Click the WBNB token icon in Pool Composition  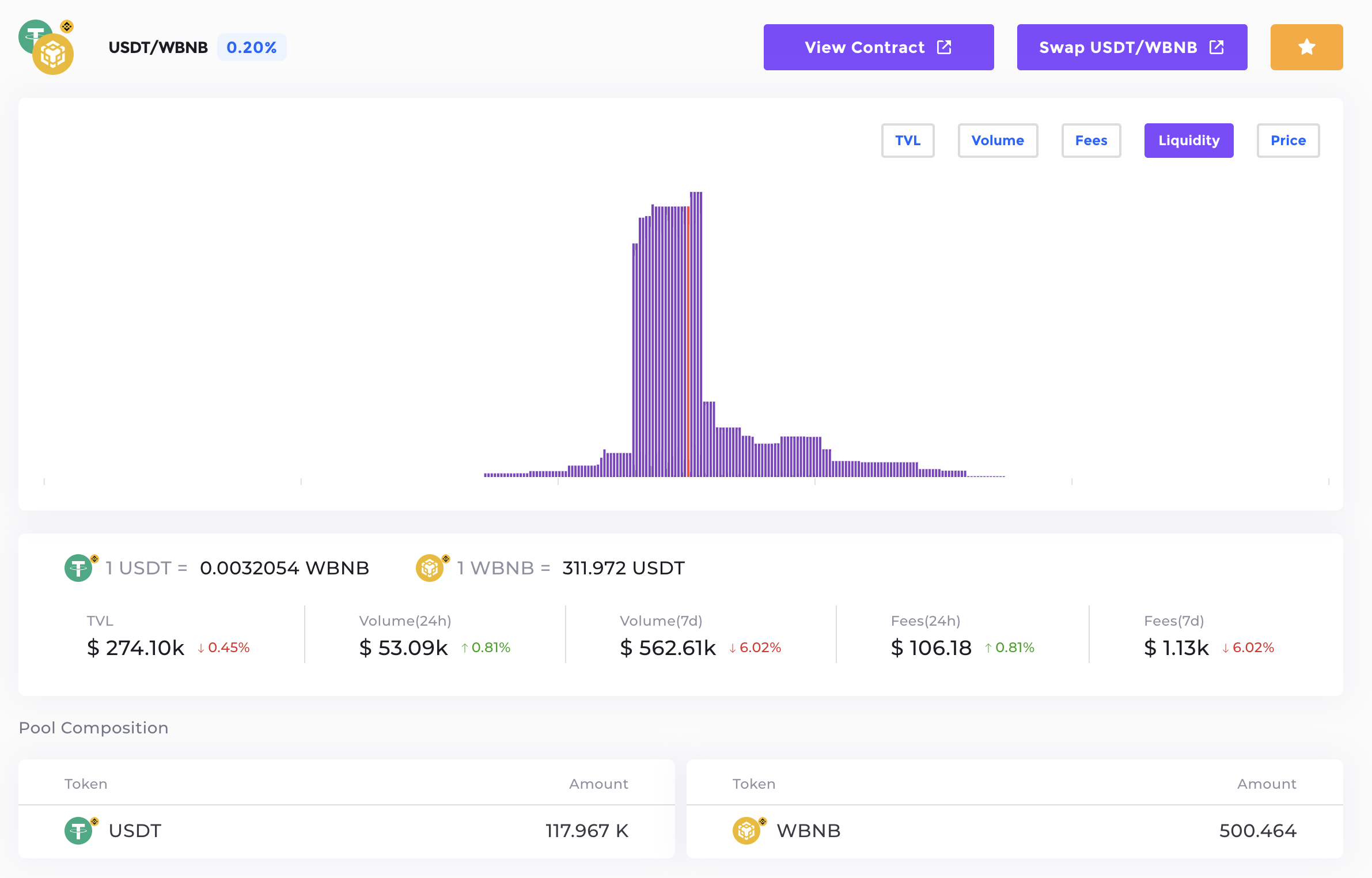pos(746,830)
